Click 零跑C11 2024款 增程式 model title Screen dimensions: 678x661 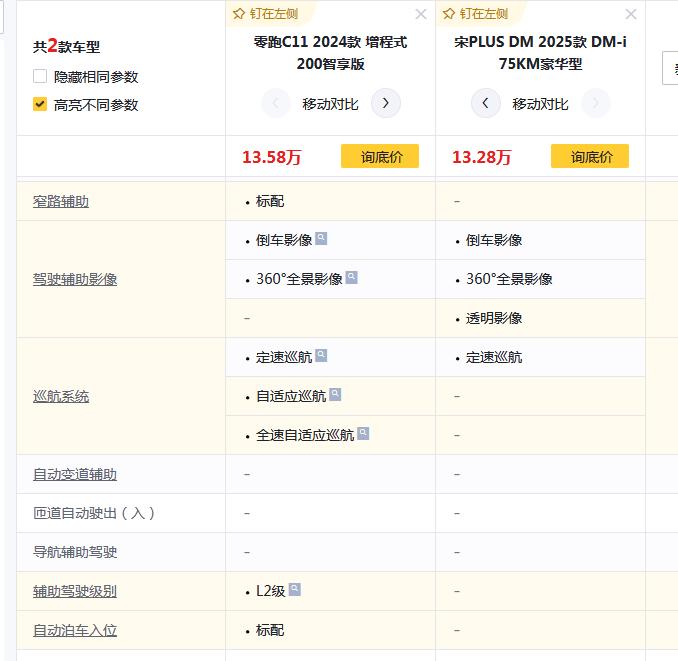coord(330,53)
